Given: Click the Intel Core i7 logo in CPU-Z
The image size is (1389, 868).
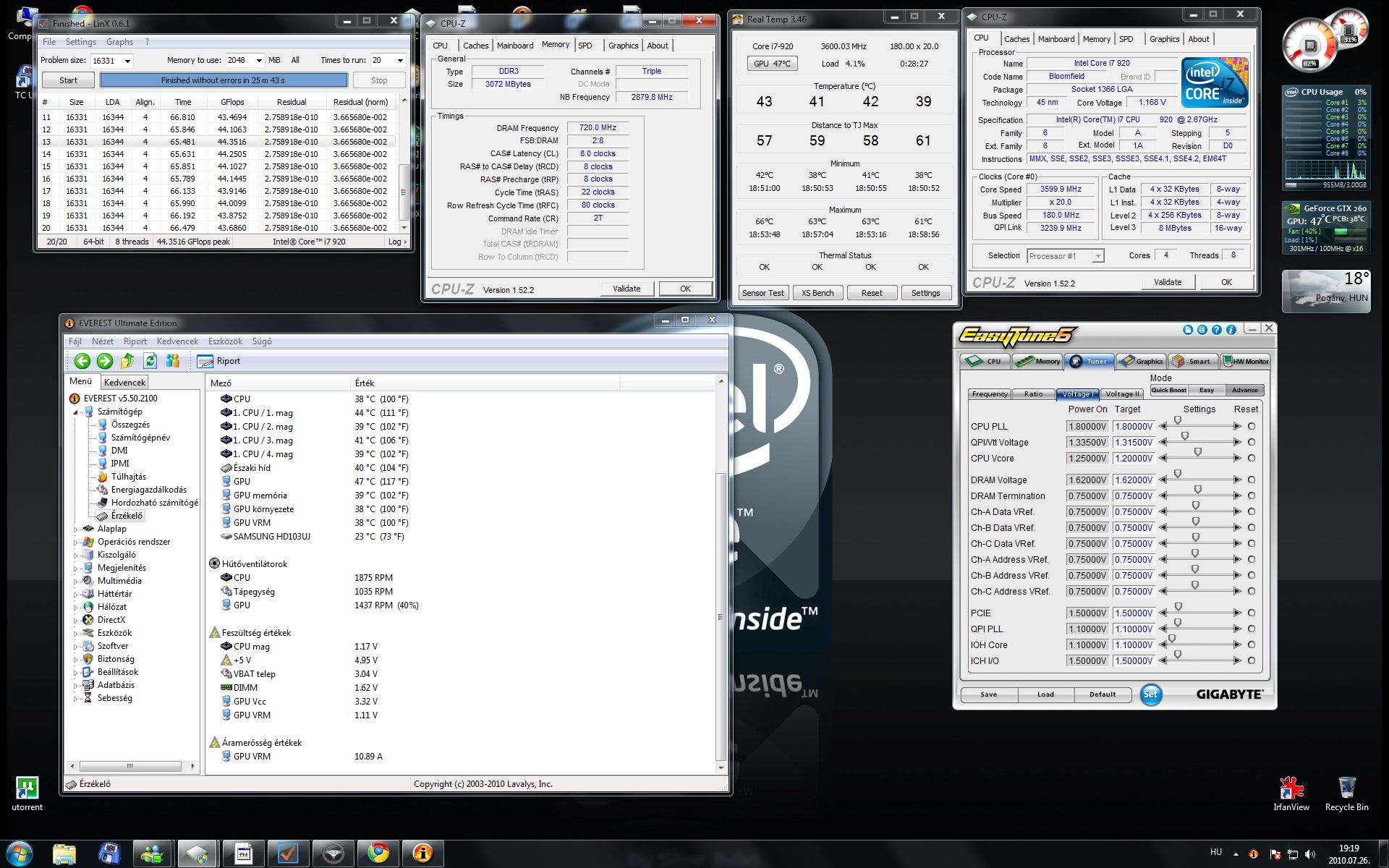Looking at the screenshot, I should (1215, 82).
